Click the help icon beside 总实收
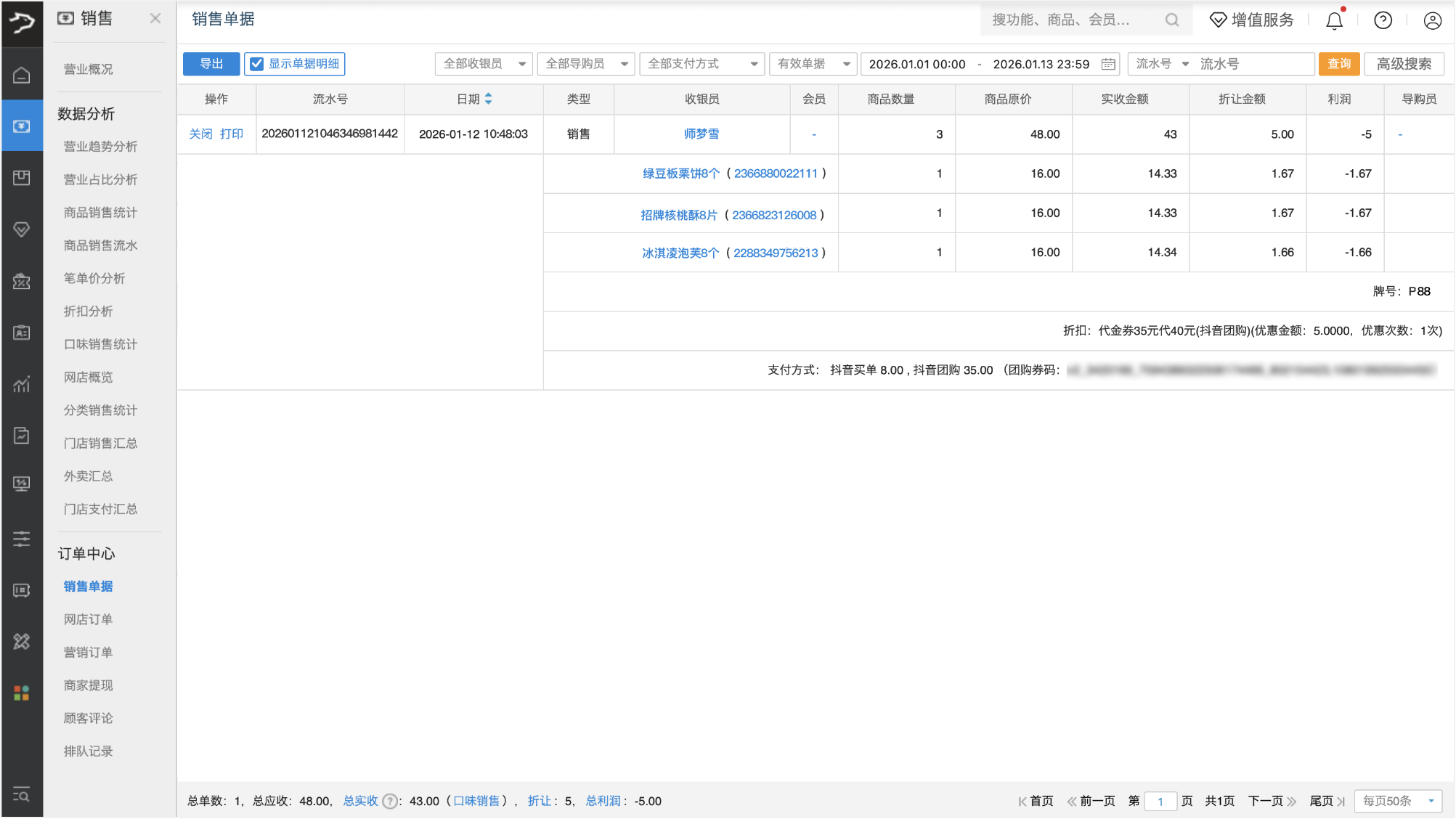Image resolution: width=1456 pixels, height=819 pixels. 390,801
